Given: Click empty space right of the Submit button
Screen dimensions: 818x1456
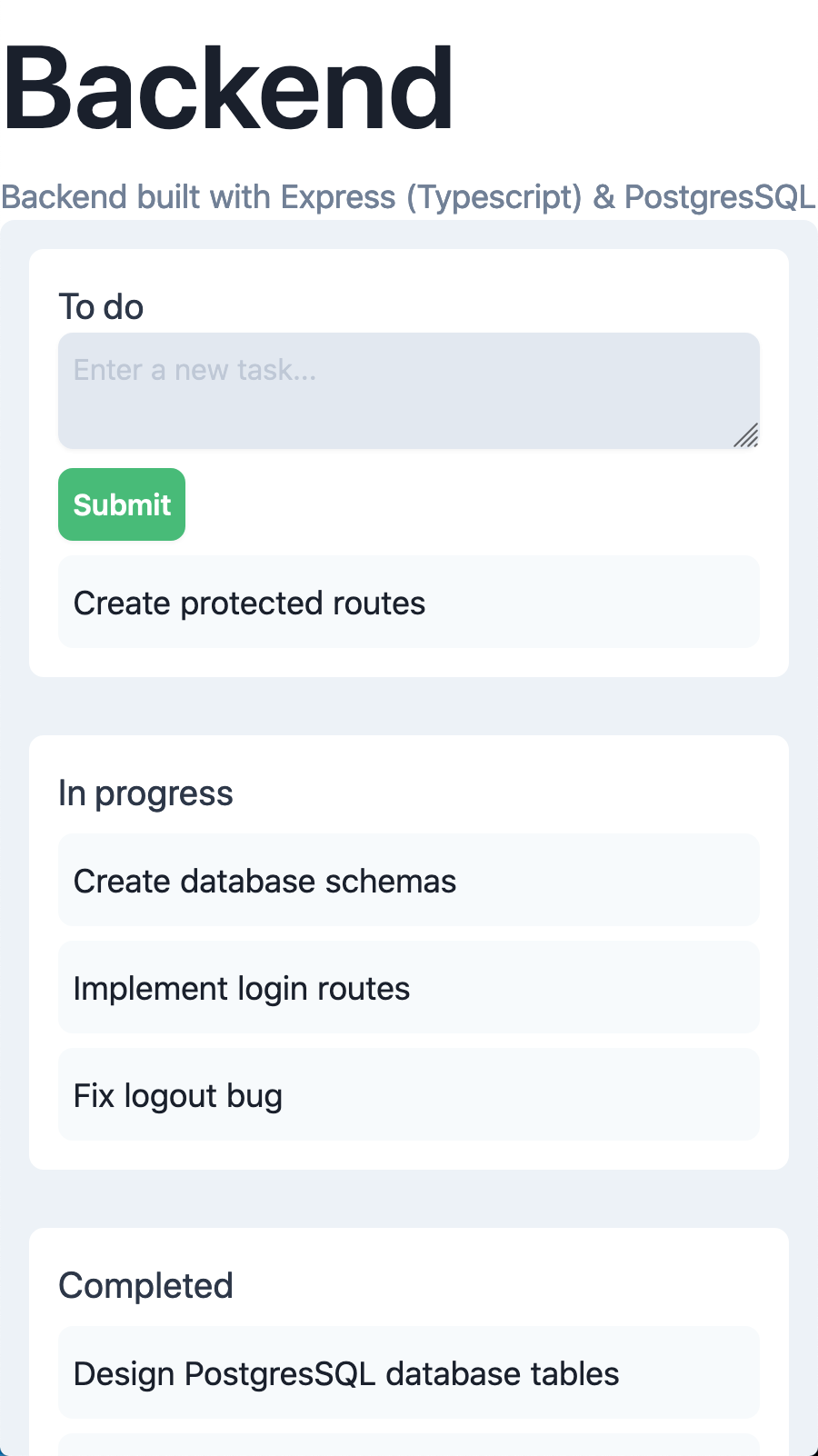Looking at the screenshot, I should pos(473,504).
